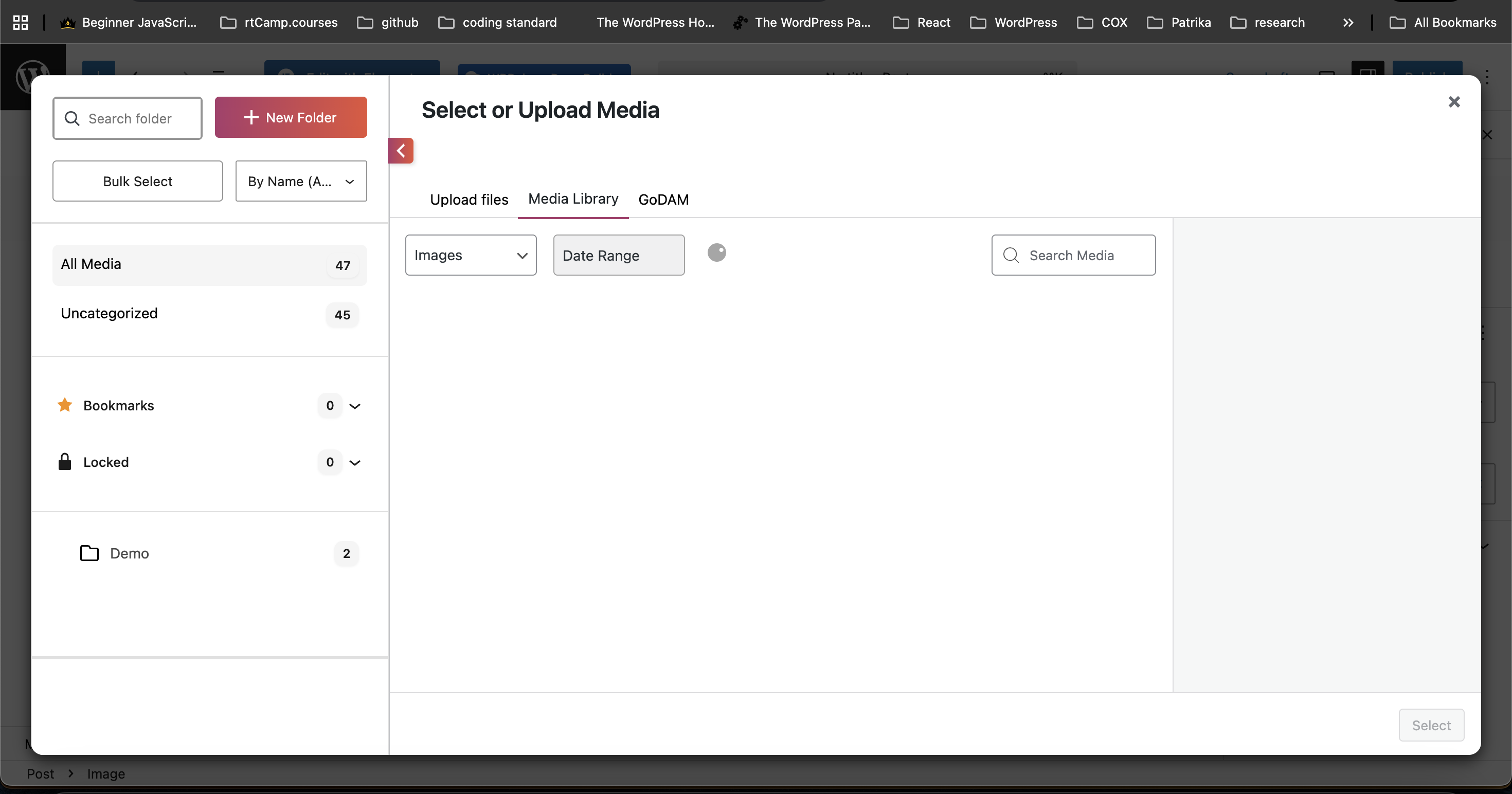Open bookmarks overflow double-chevron in browser bar
This screenshot has width=1512, height=794.
(x=1347, y=22)
